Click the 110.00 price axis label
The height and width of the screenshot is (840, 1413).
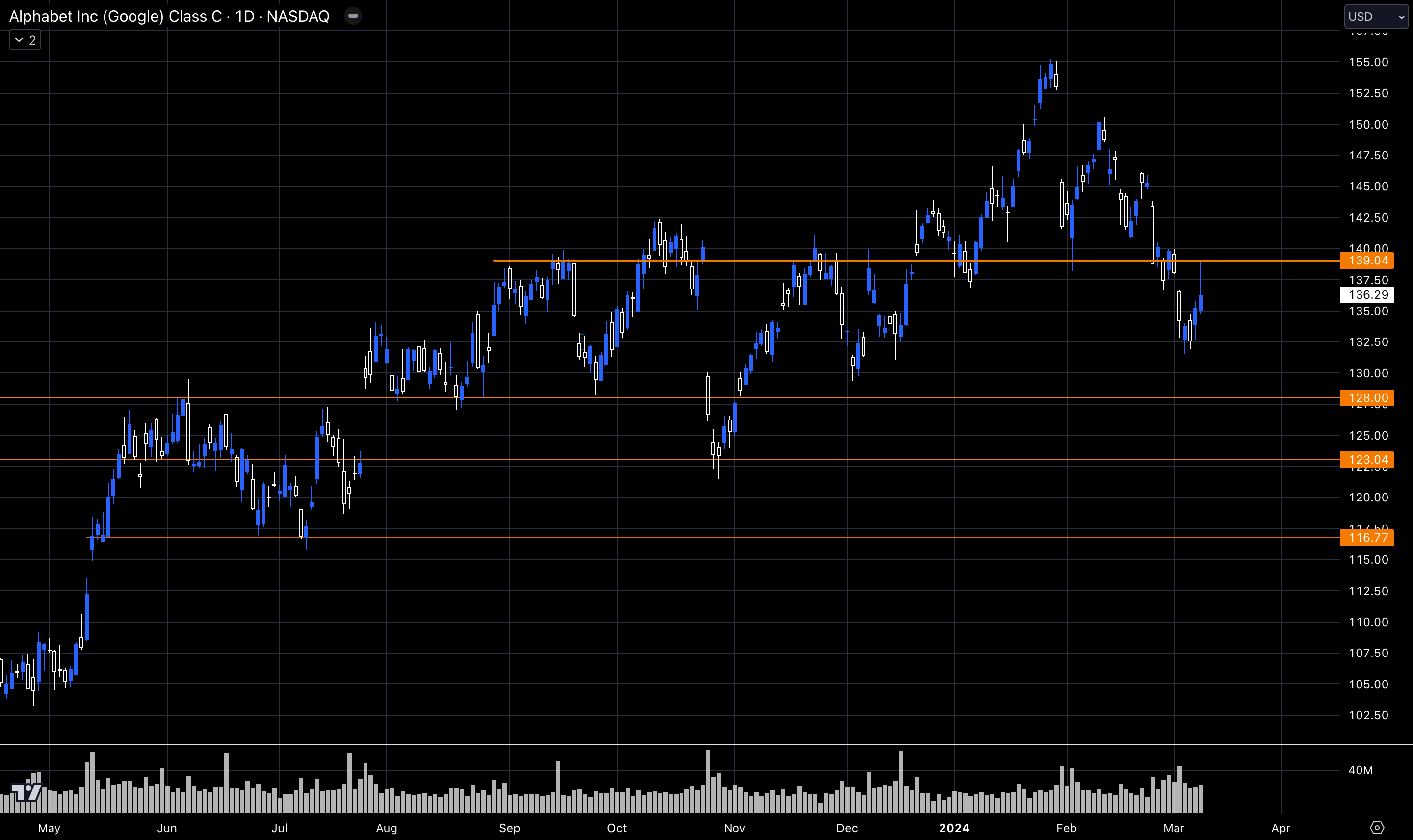tap(1368, 622)
